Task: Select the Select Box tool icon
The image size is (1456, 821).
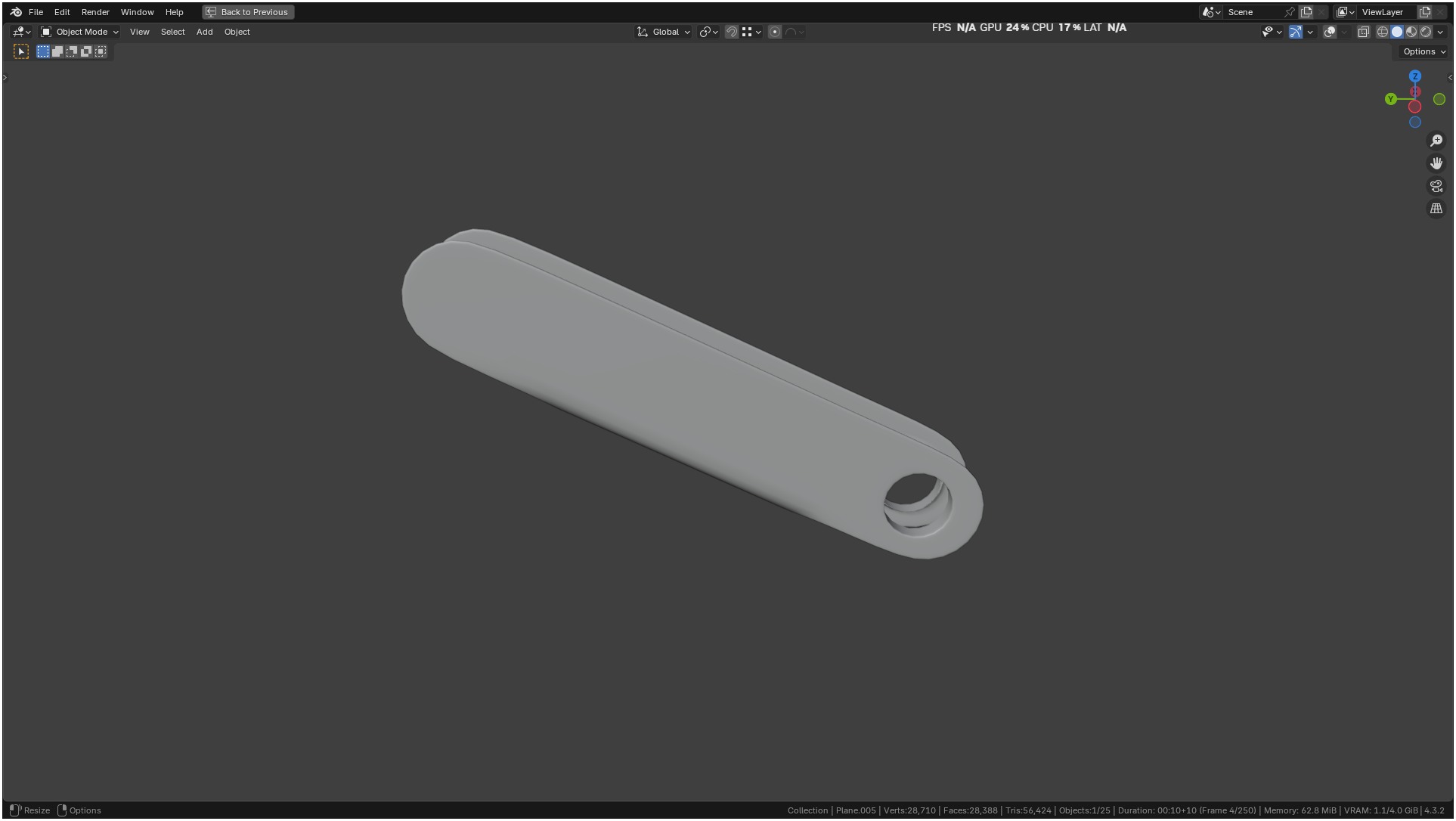Action: point(21,51)
